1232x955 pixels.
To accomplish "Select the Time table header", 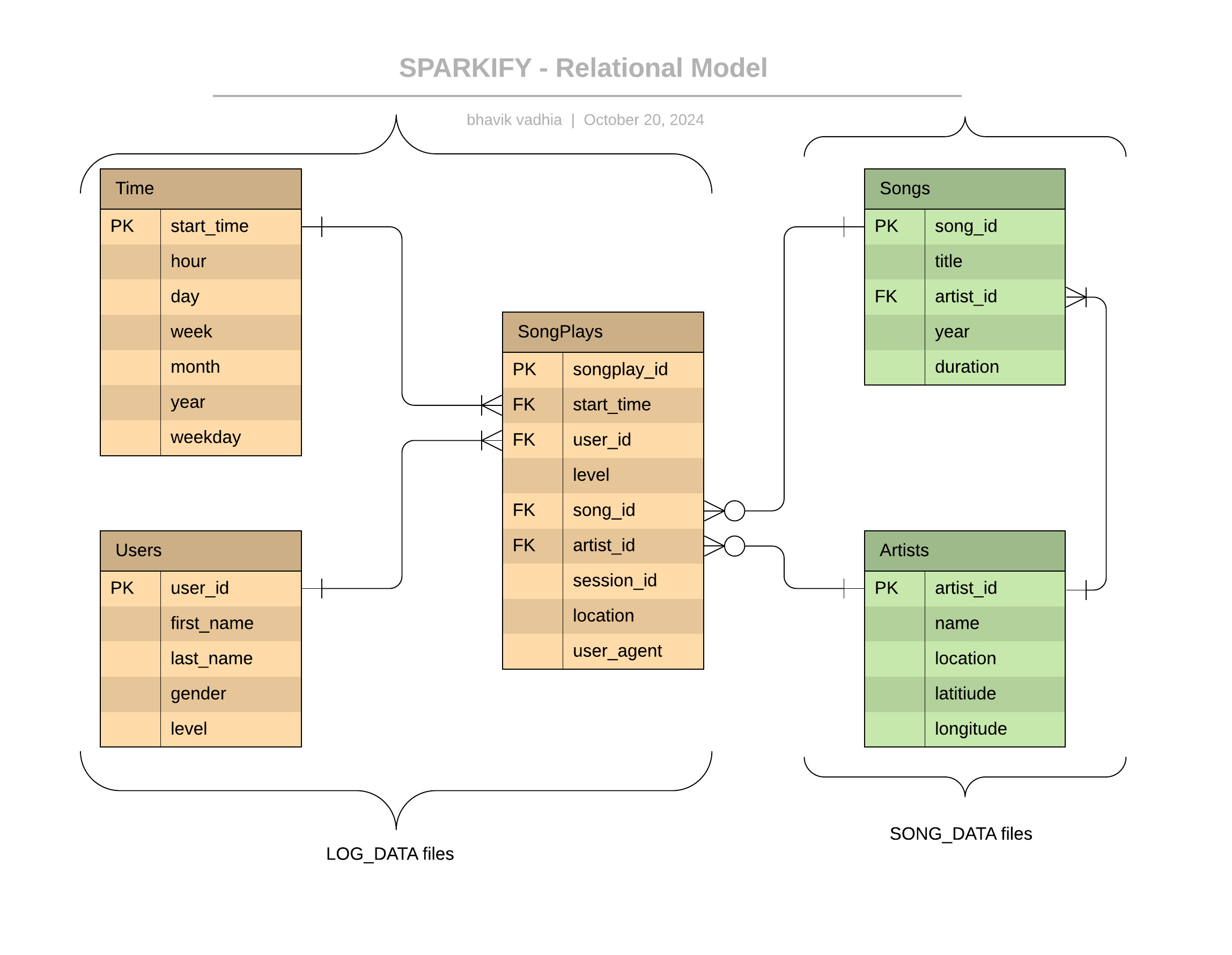I will pyautogui.click(x=201, y=189).
